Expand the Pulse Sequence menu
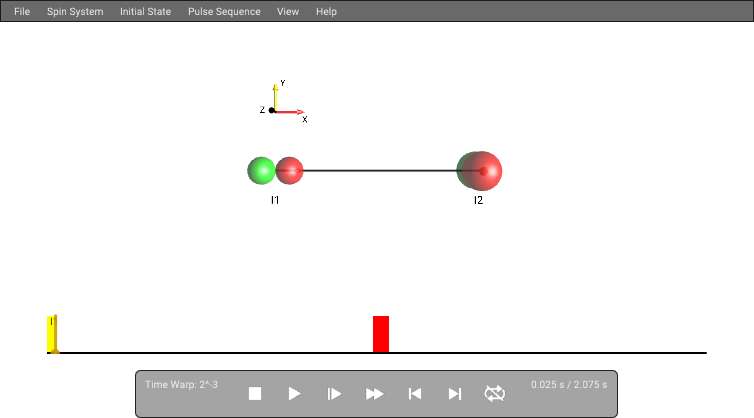The width and height of the screenshot is (754, 418). 224,12
